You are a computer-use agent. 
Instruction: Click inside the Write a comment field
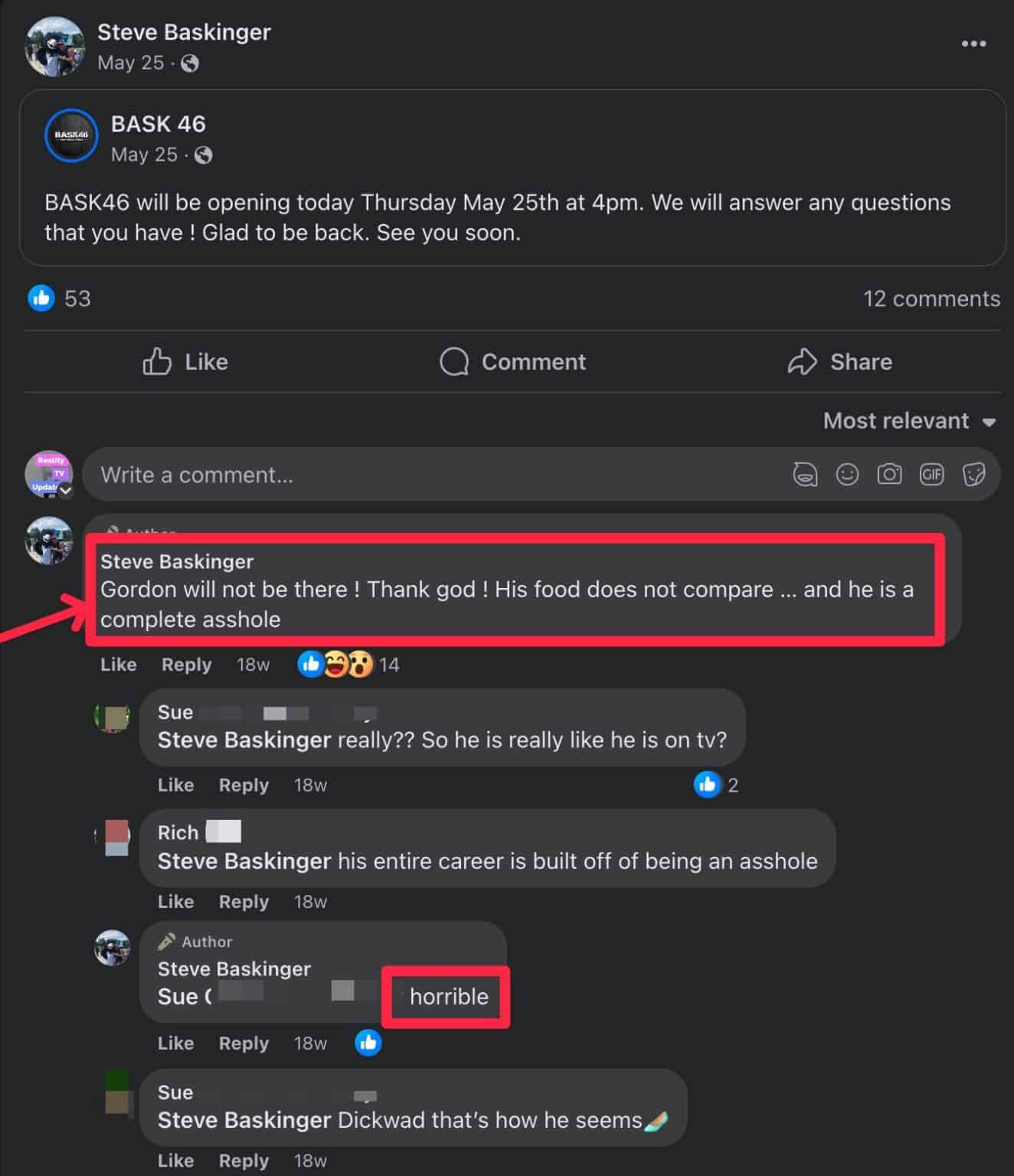(x=429, y=475)
